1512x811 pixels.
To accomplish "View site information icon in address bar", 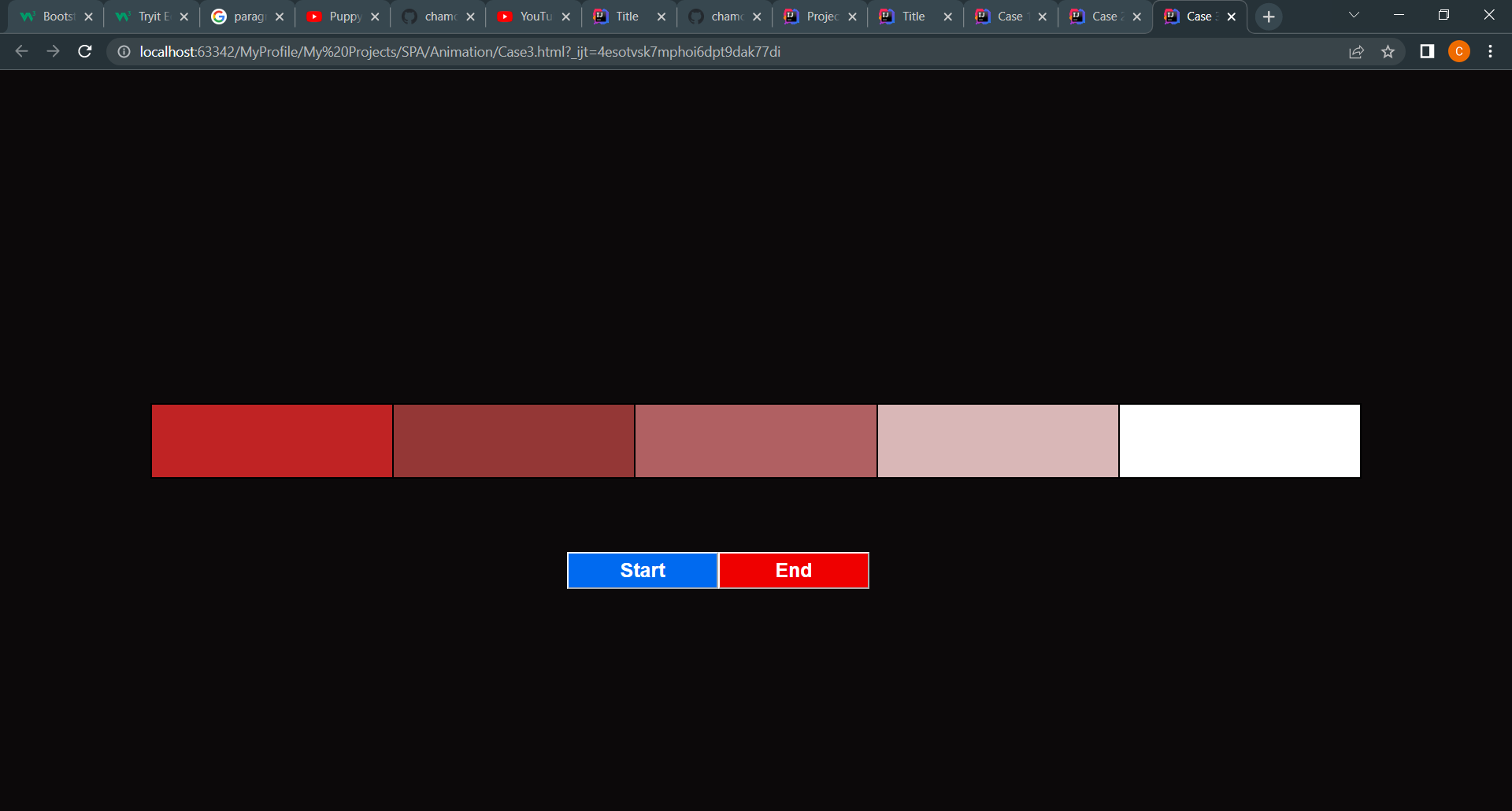I will tap(124, 51).
